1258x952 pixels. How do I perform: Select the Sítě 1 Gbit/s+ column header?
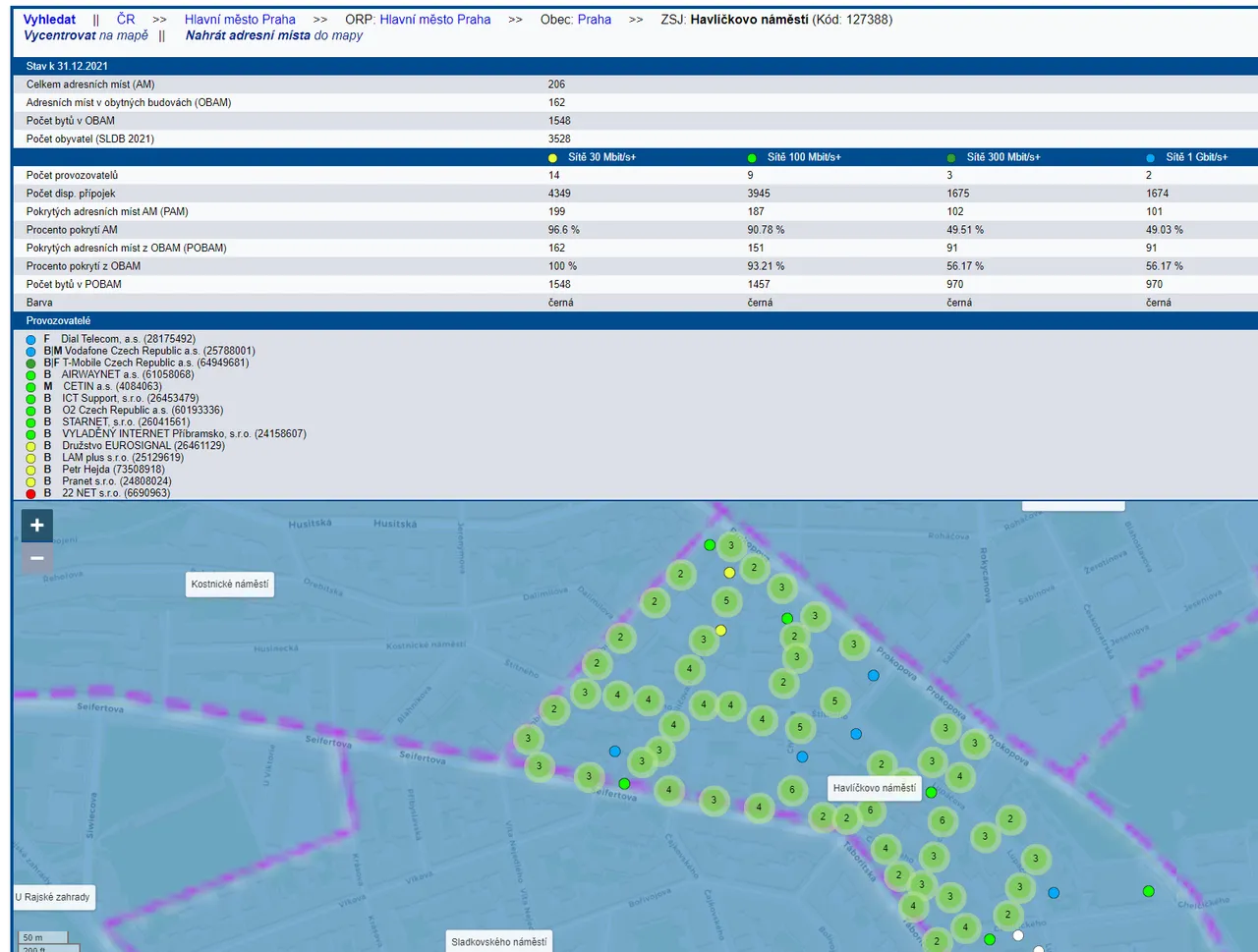coord(1197,157)
